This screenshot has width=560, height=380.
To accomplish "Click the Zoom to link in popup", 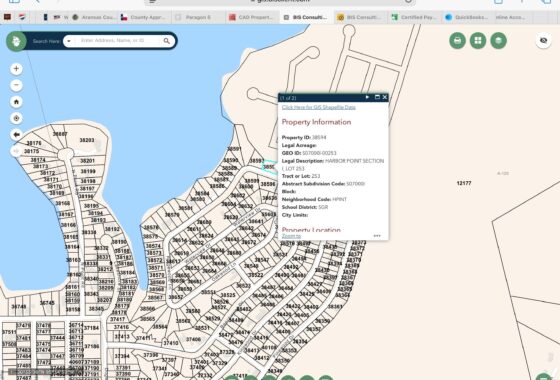I will click(x=291, y=236).
